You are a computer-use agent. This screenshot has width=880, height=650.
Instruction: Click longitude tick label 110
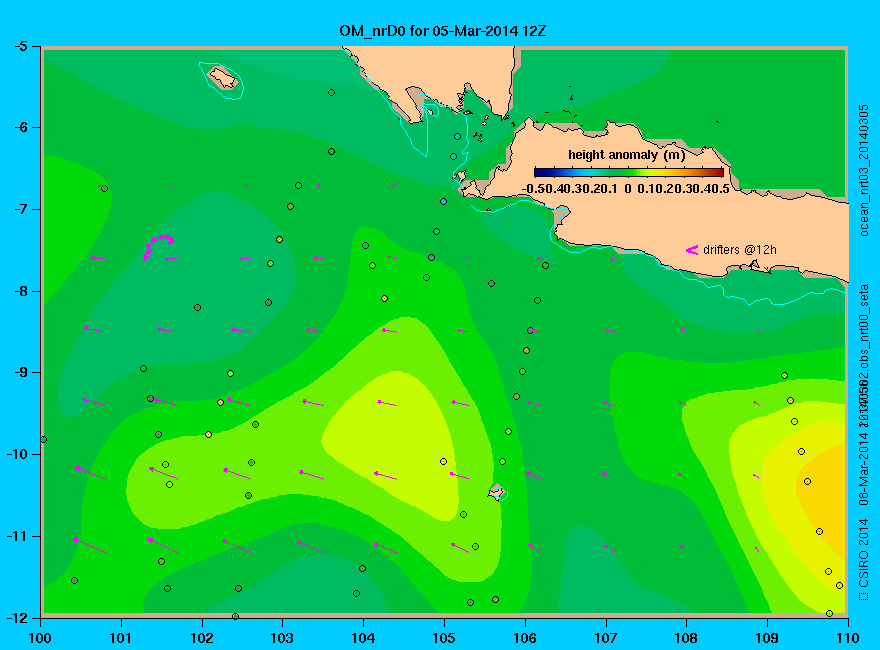(x=847, y=638)
